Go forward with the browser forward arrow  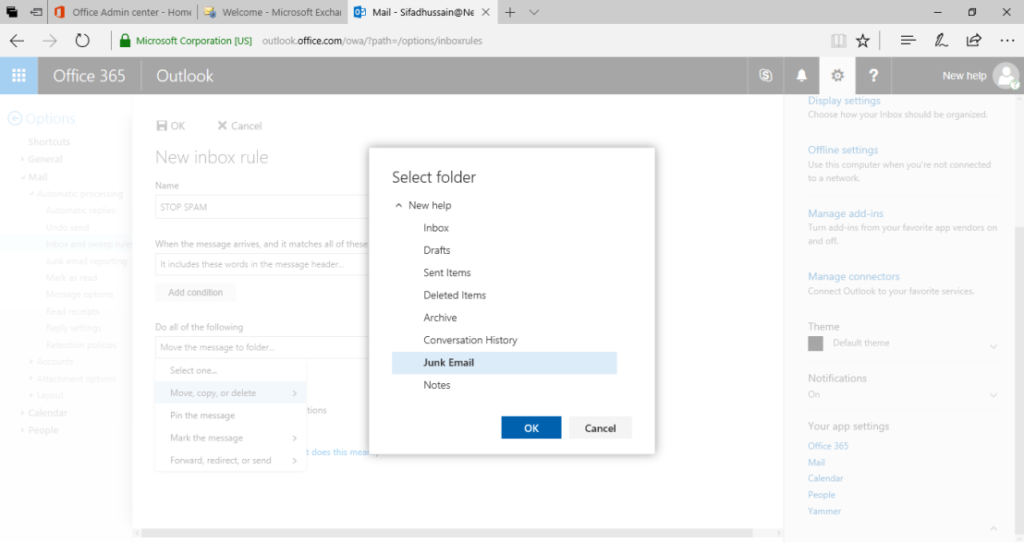[50, 40]
